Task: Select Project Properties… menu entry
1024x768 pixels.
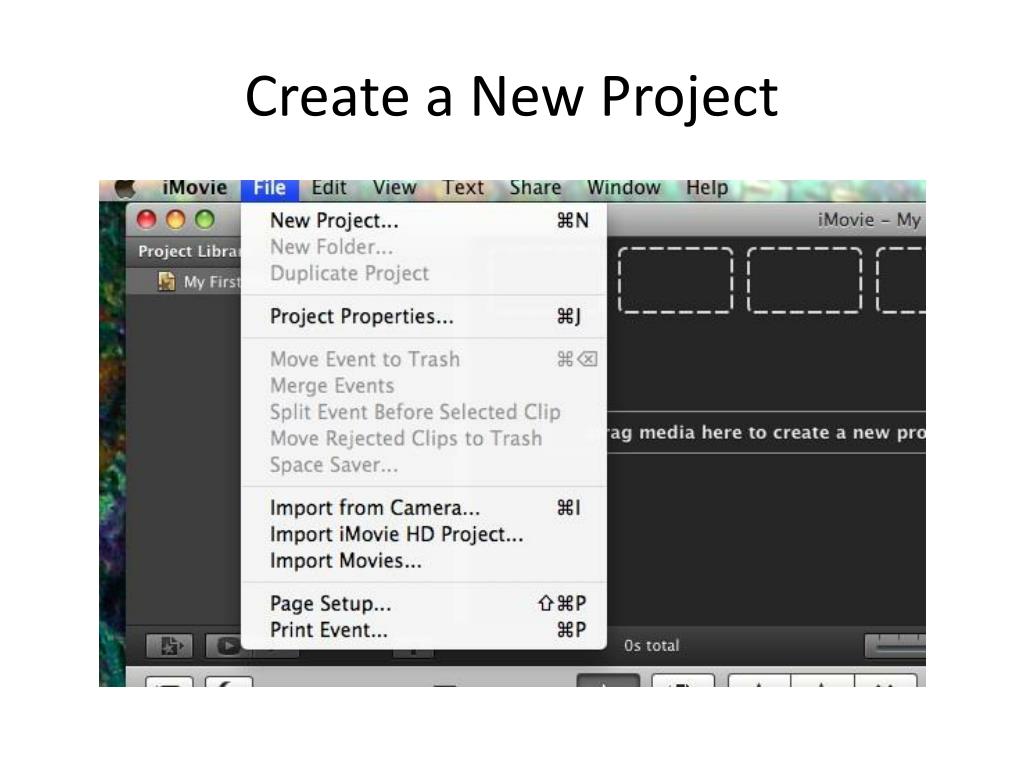Action: coord(424,317)
